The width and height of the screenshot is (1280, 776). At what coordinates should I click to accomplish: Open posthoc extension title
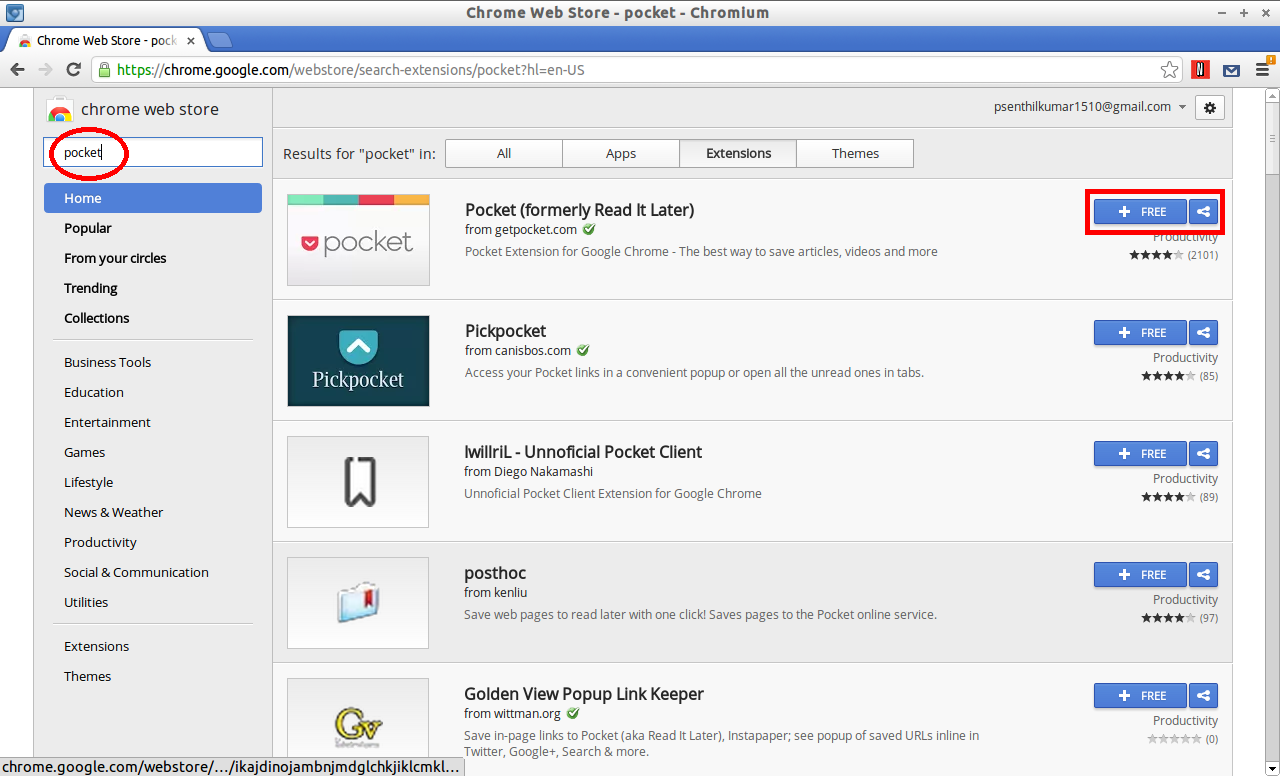coord(495,573)
